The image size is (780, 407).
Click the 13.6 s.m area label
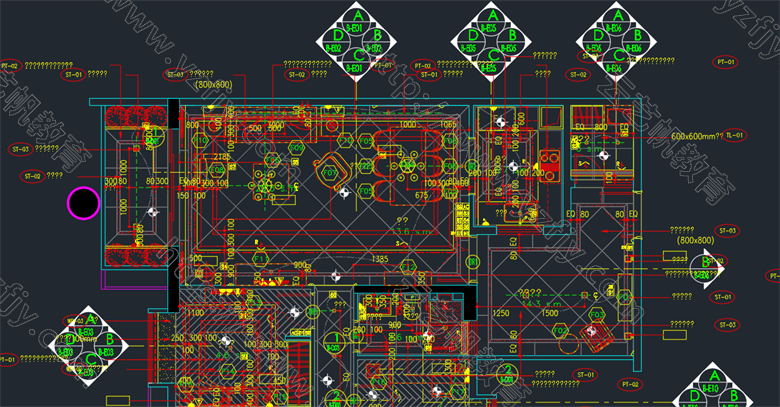point(414,231)
